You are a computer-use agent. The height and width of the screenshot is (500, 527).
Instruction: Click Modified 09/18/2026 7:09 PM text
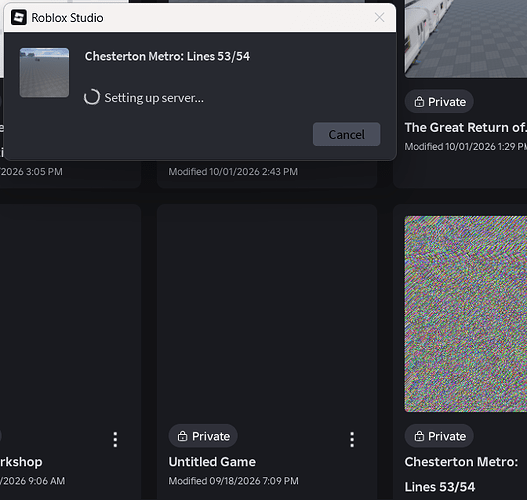(234, 481)
